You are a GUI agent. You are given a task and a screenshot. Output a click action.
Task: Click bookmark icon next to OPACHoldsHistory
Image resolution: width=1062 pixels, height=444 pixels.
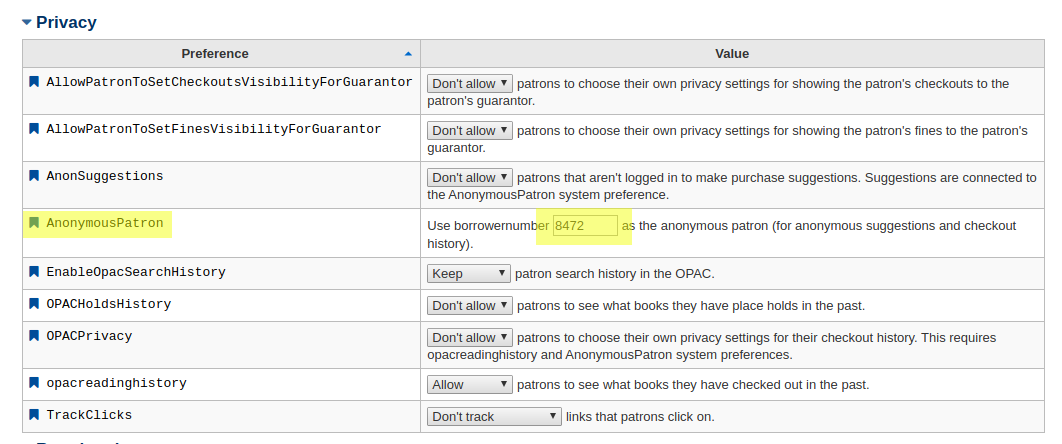point(34,304)
